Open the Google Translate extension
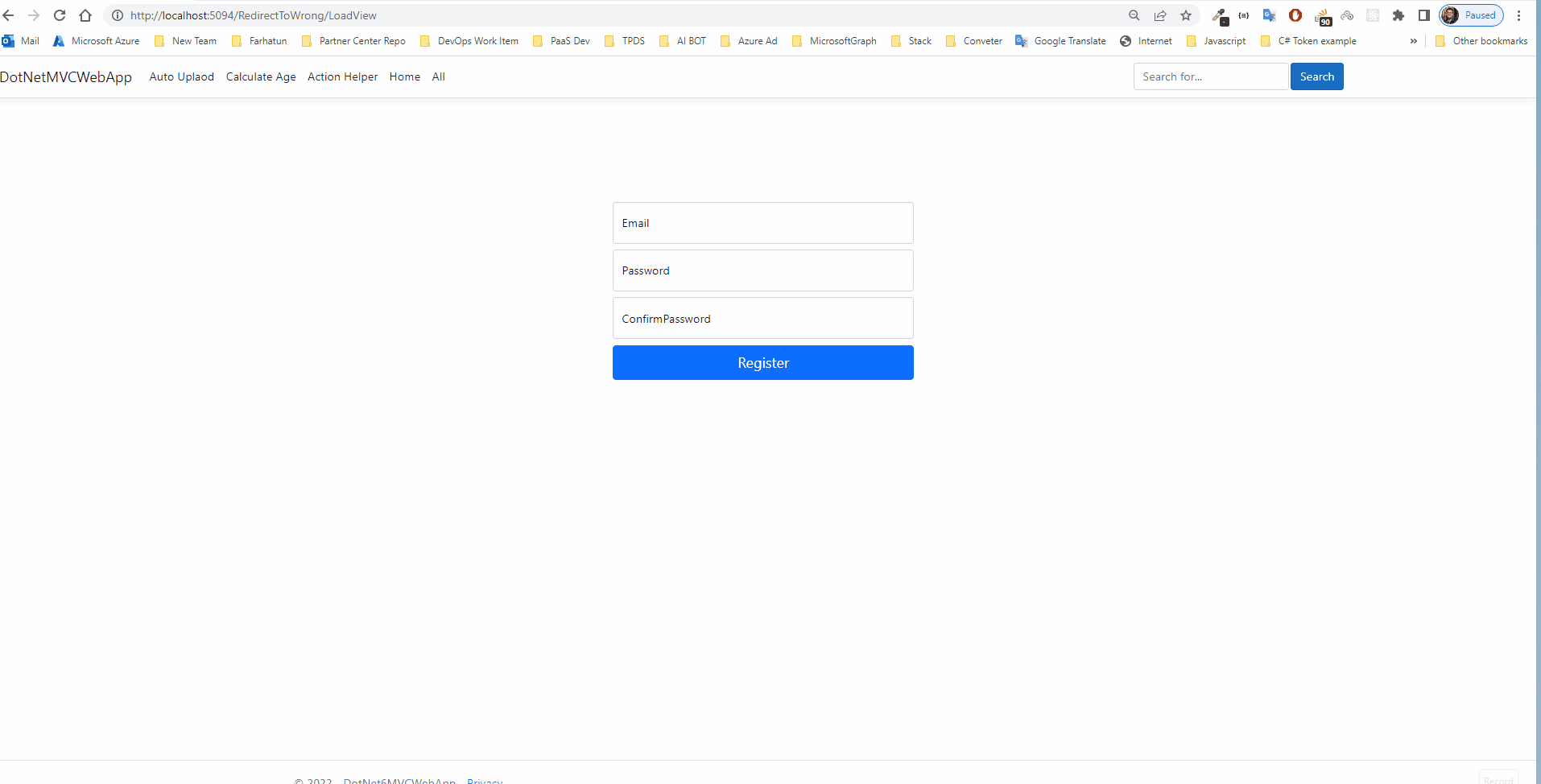 tap(1269, 15)
